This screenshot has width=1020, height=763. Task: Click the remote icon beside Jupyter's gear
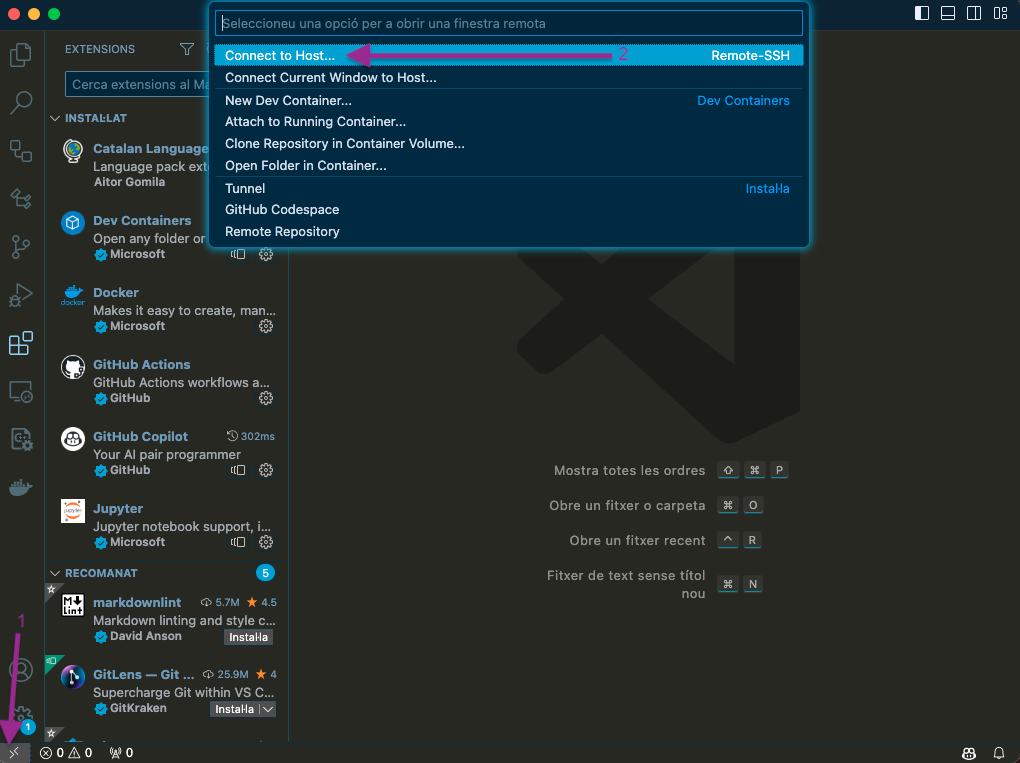pos(238,542)
